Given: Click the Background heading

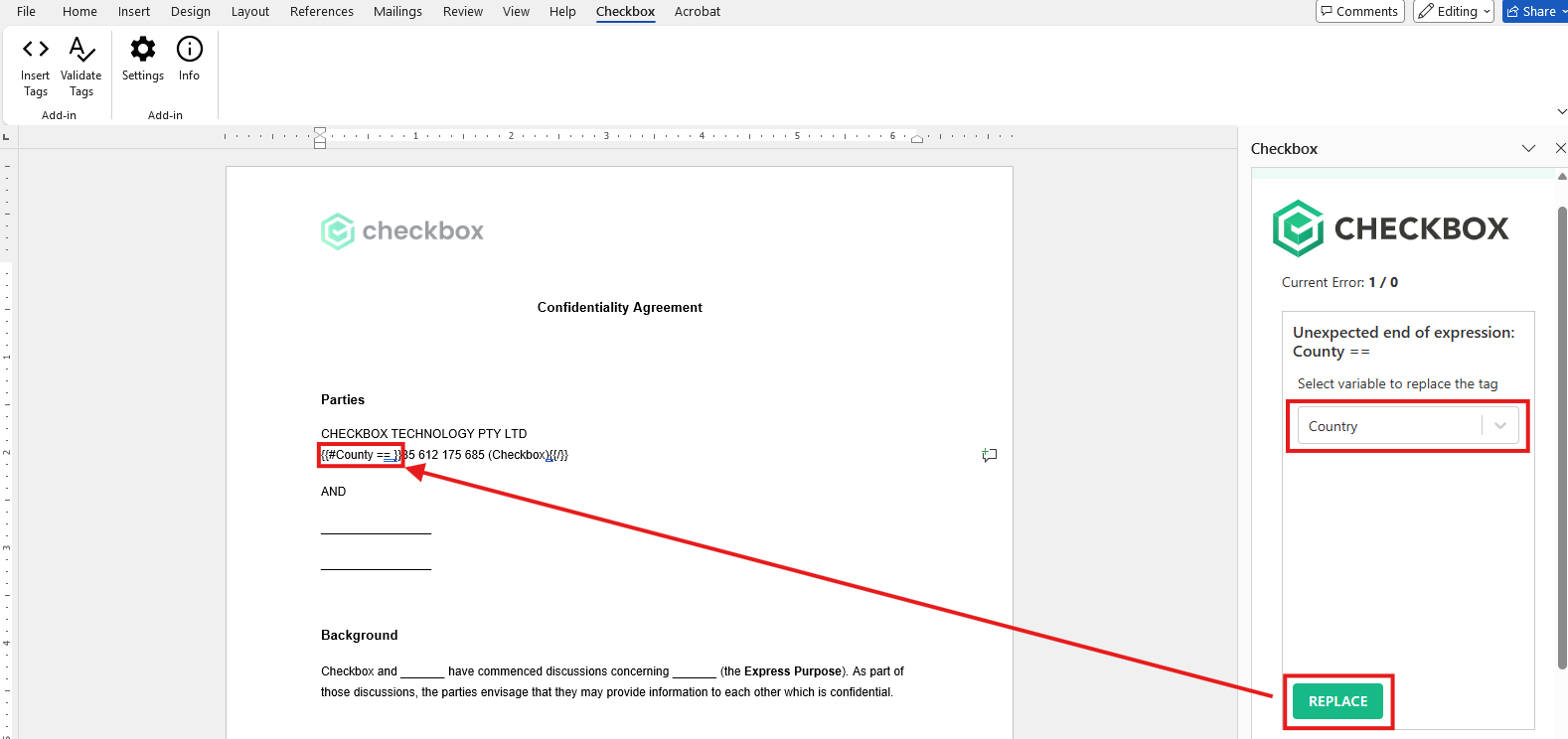Looking at the screenshot, I should coord(359,635).
